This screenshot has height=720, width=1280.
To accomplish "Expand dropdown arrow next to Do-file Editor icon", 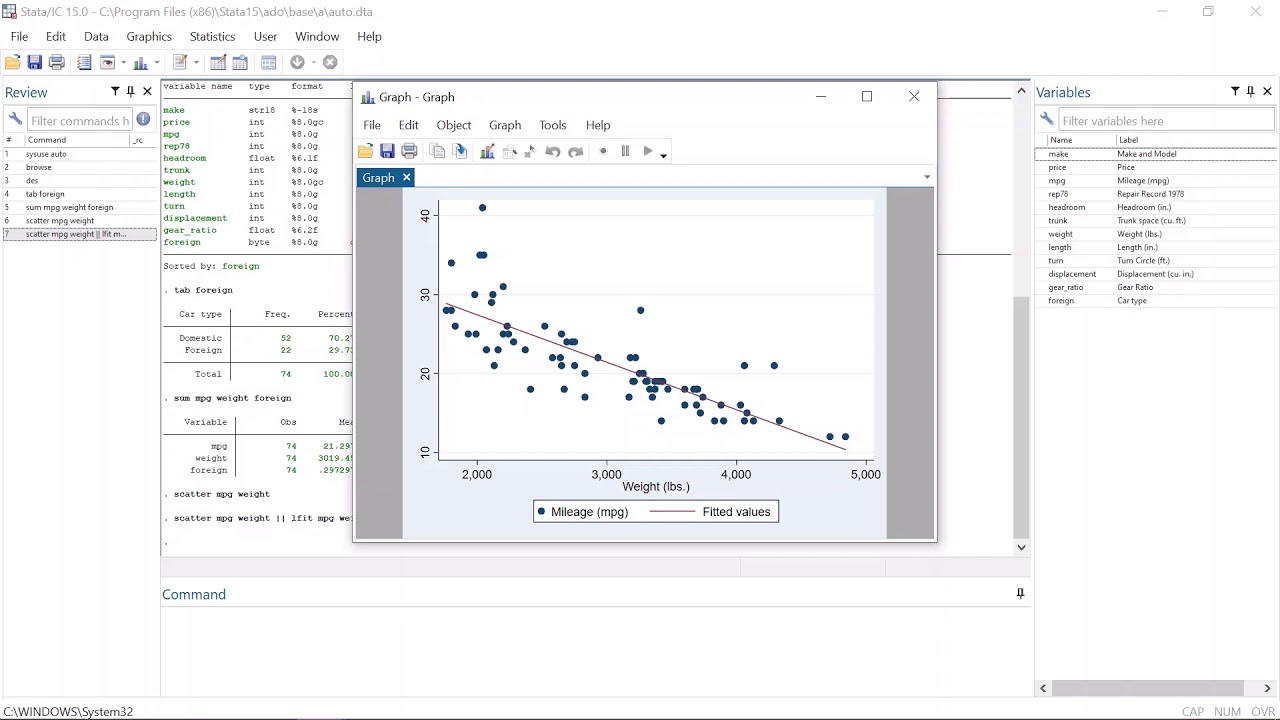I will (196, 63).
